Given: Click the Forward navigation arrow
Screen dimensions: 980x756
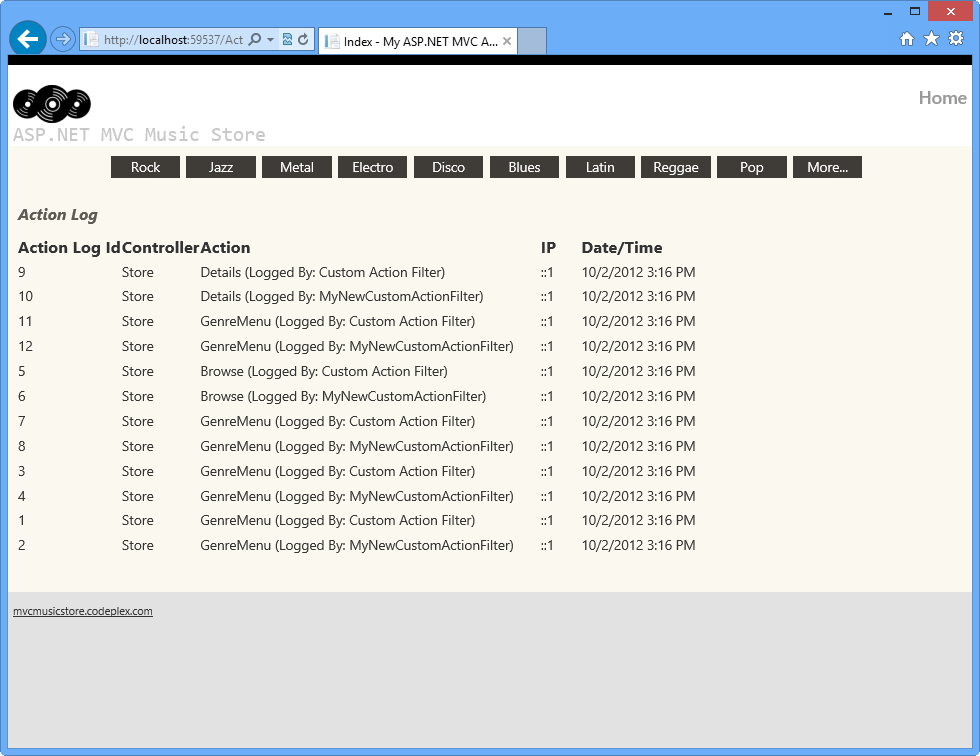Looking at the screenshot, I should [61, 38].
